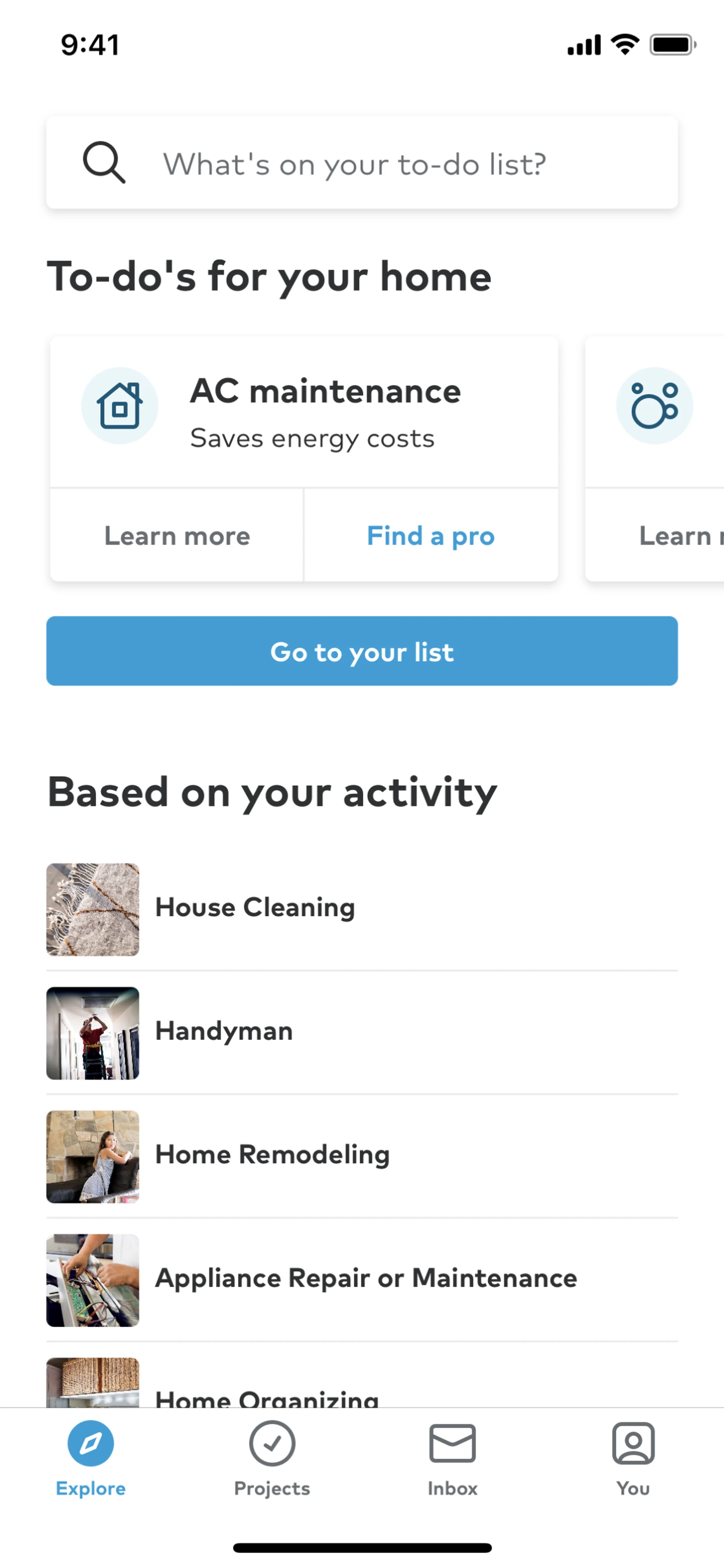
Task: Tap Find a pro for AC maintenance
Action: pos(431,536)
